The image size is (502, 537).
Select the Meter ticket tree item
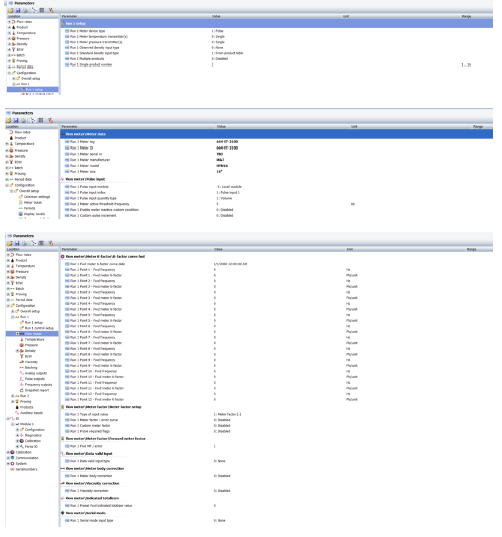(33, 202)
